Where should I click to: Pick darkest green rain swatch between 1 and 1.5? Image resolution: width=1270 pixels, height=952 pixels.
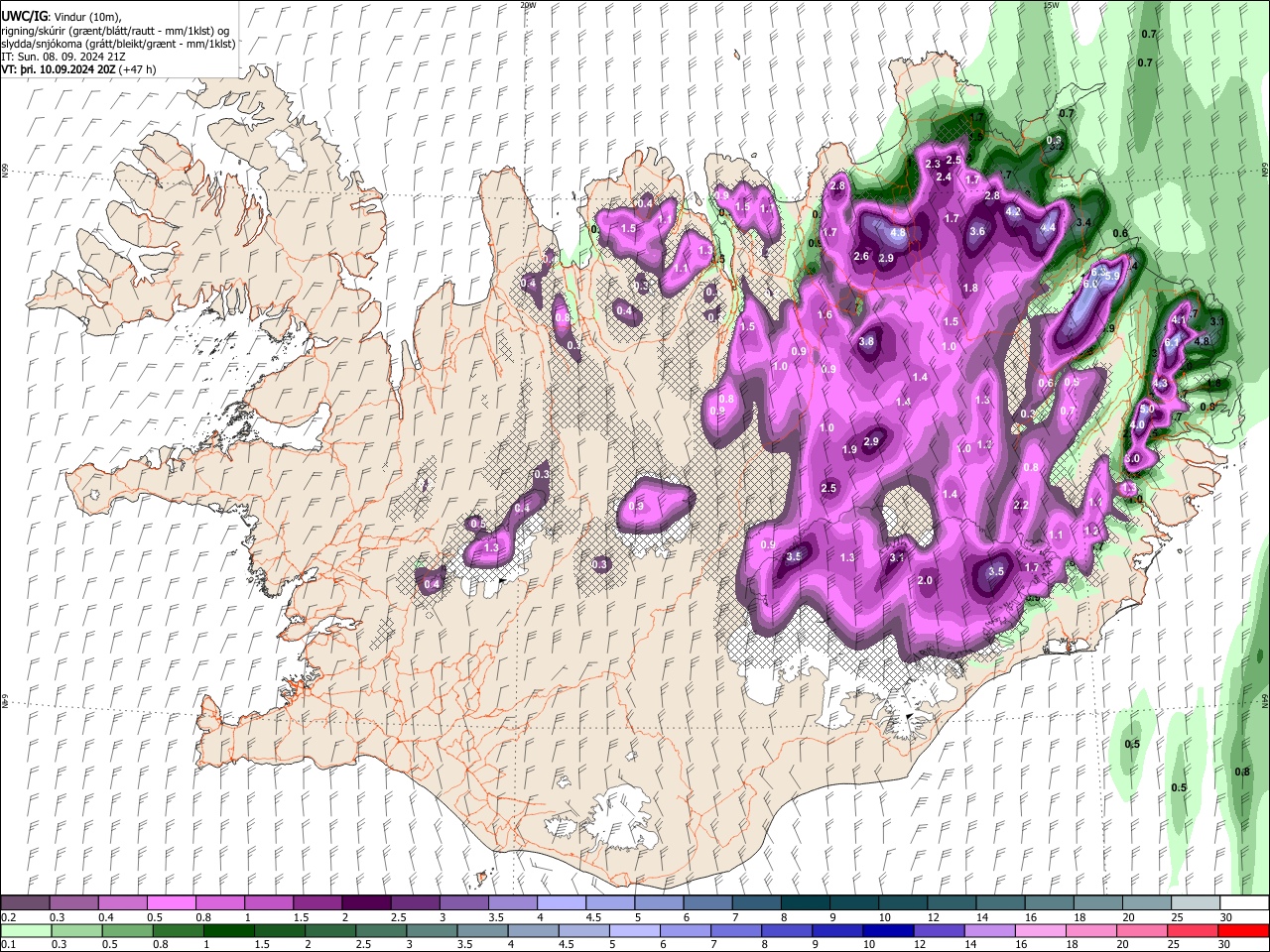228,930
